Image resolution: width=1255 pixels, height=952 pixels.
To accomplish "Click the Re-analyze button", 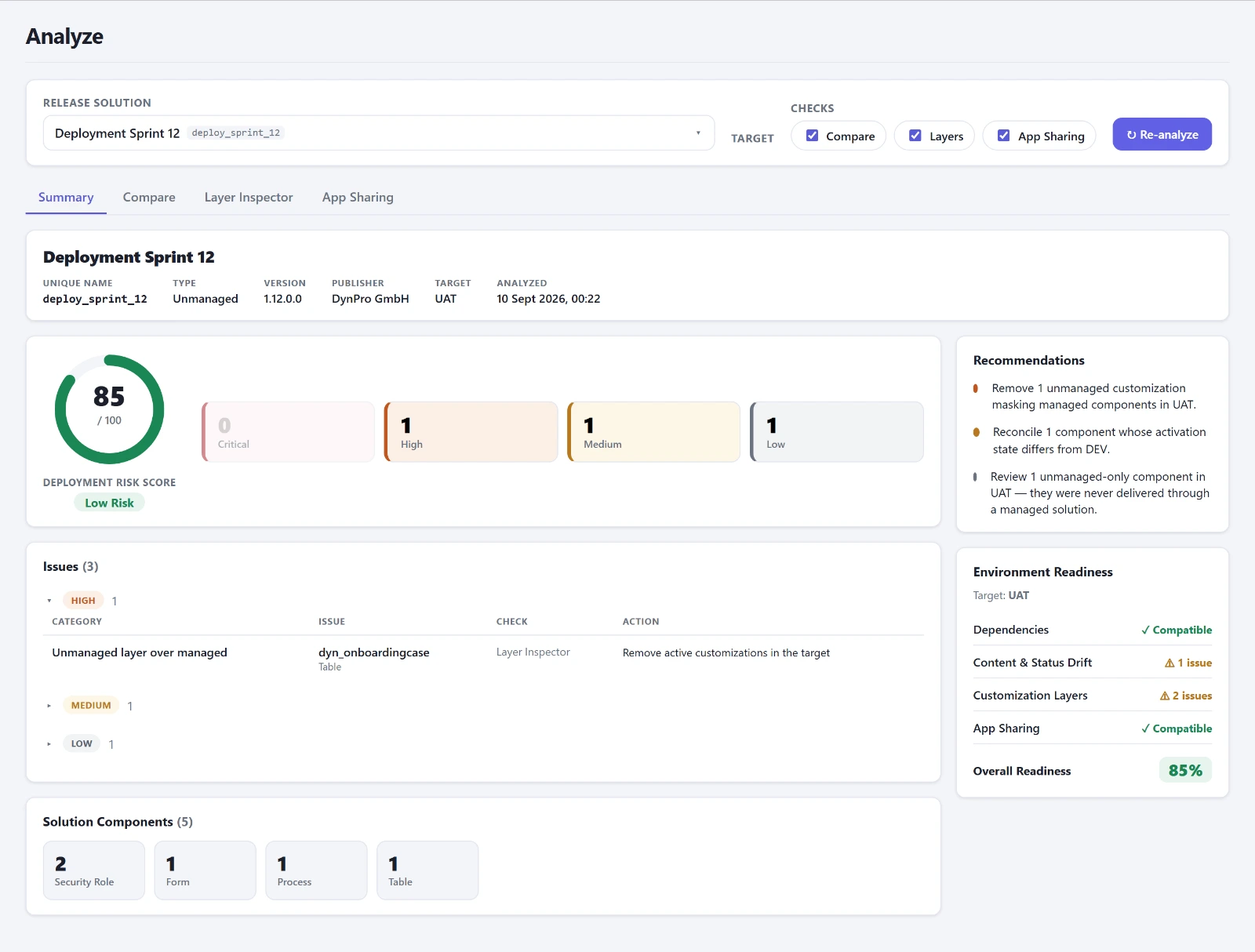I will click(x=1162, y=134).
